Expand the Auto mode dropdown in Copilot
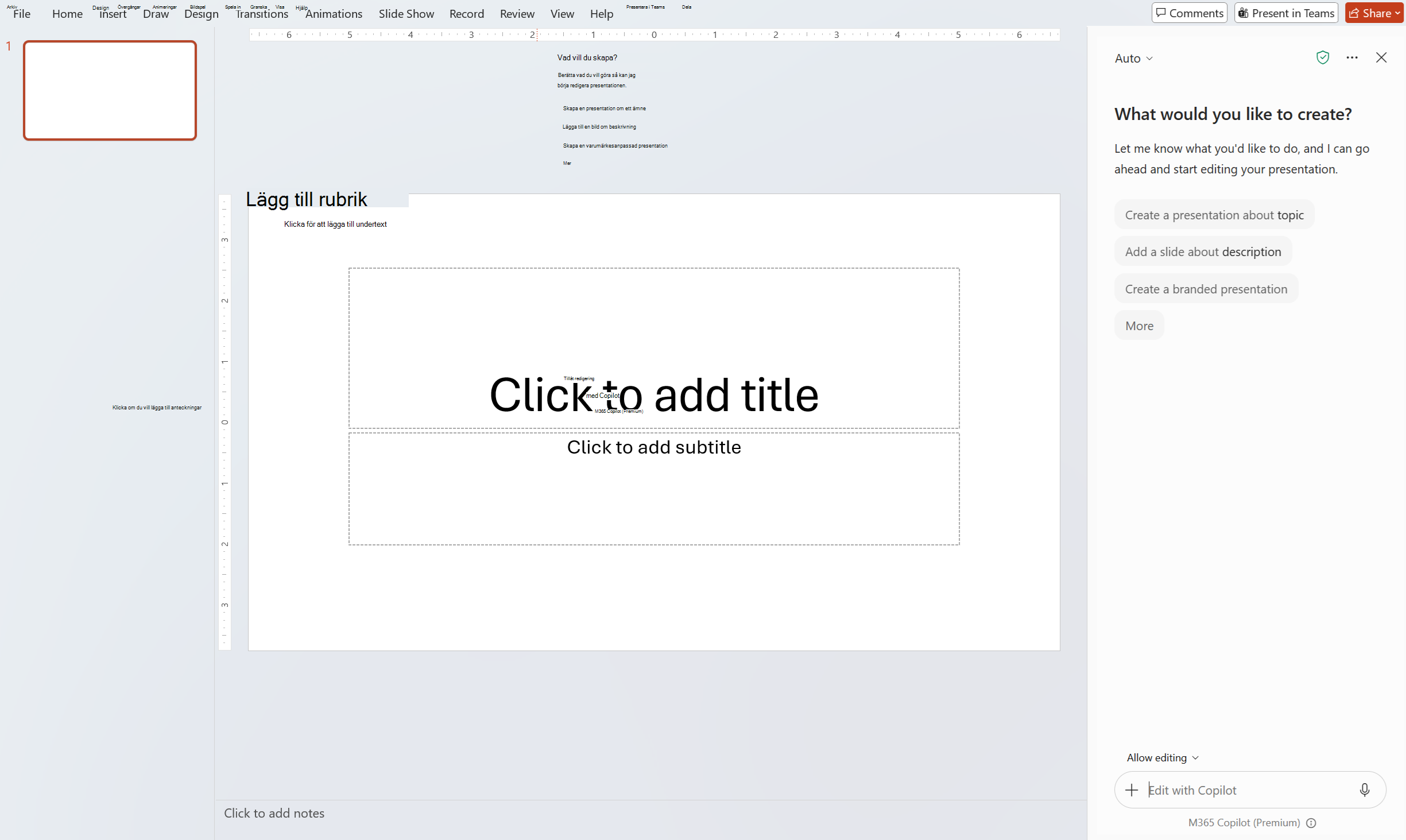The height and width of the screenshot is (840, 1406). pos(1133,59)
